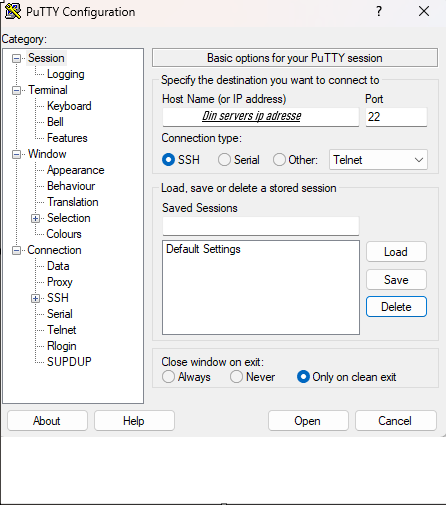
Task: Click the Cancel button
Action: (395, 421)
